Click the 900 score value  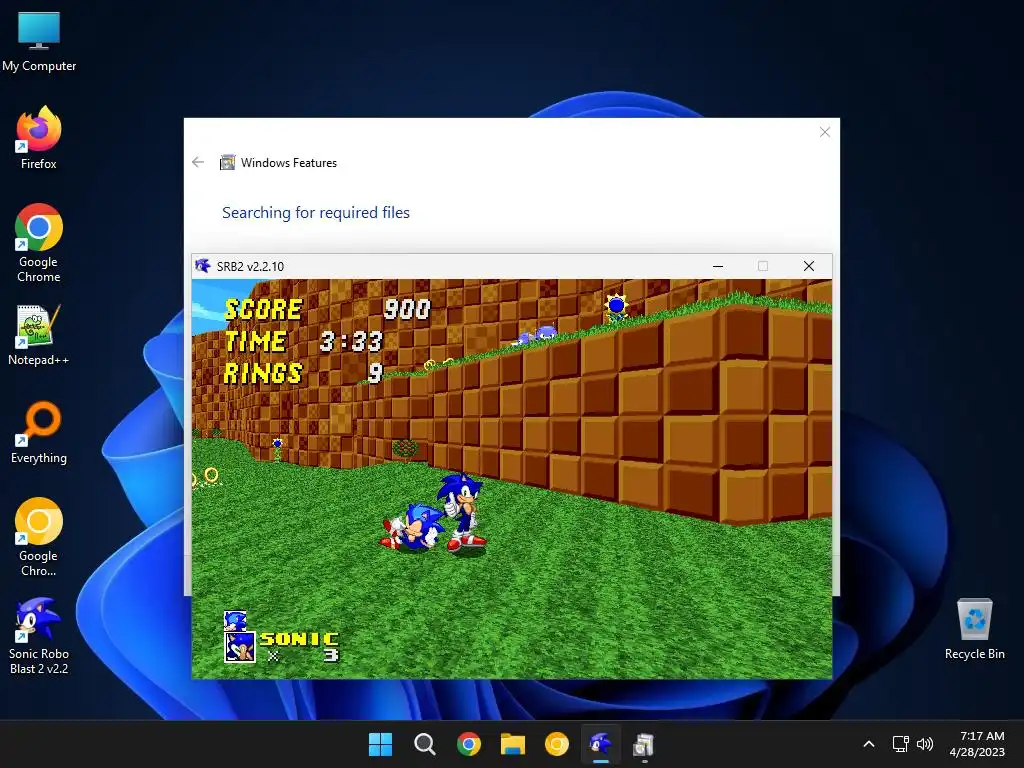pyautogui.click(x=407, y=310)
